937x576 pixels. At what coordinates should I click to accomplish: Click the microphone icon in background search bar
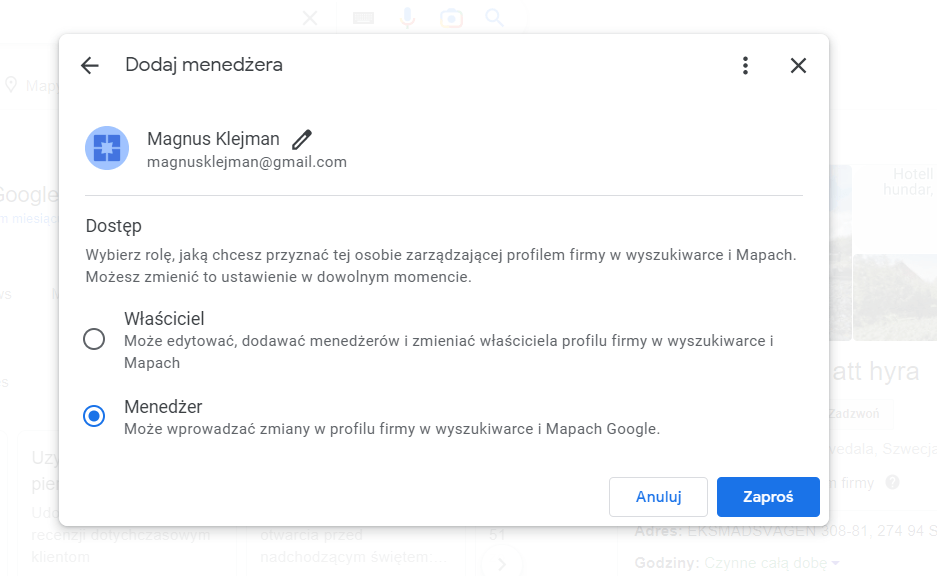click(x=408, y=18)
